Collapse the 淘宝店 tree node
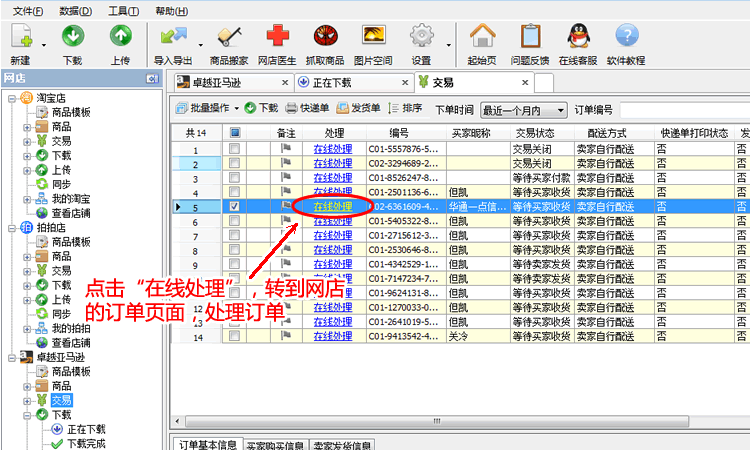The image size is (750, 450). point(12,99)
